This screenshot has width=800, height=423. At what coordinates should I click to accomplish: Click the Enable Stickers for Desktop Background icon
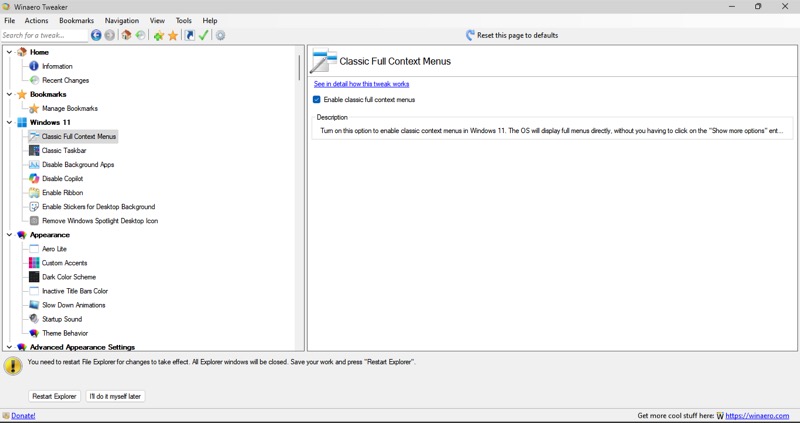[34, 207]
